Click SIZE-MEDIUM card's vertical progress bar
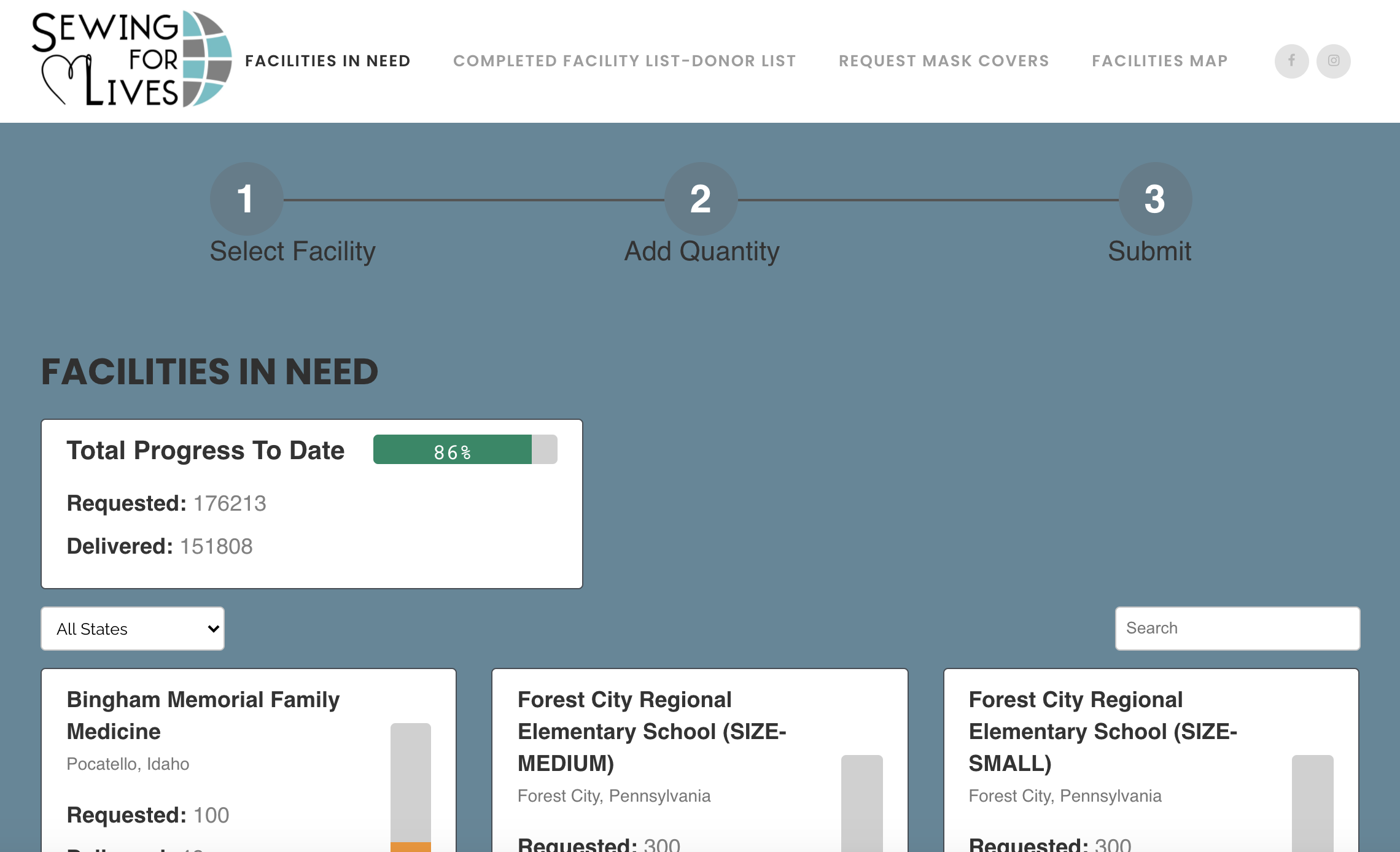The width and height of the screenshot is (1400, 852). point(862,804)
